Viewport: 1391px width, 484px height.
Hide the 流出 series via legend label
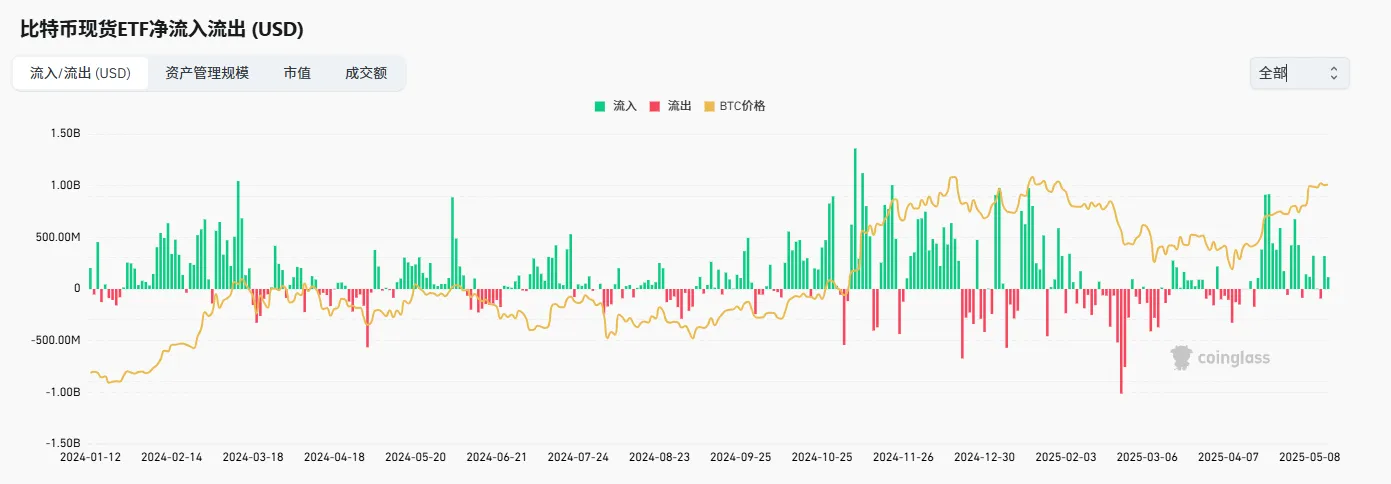tap(679, 106)
